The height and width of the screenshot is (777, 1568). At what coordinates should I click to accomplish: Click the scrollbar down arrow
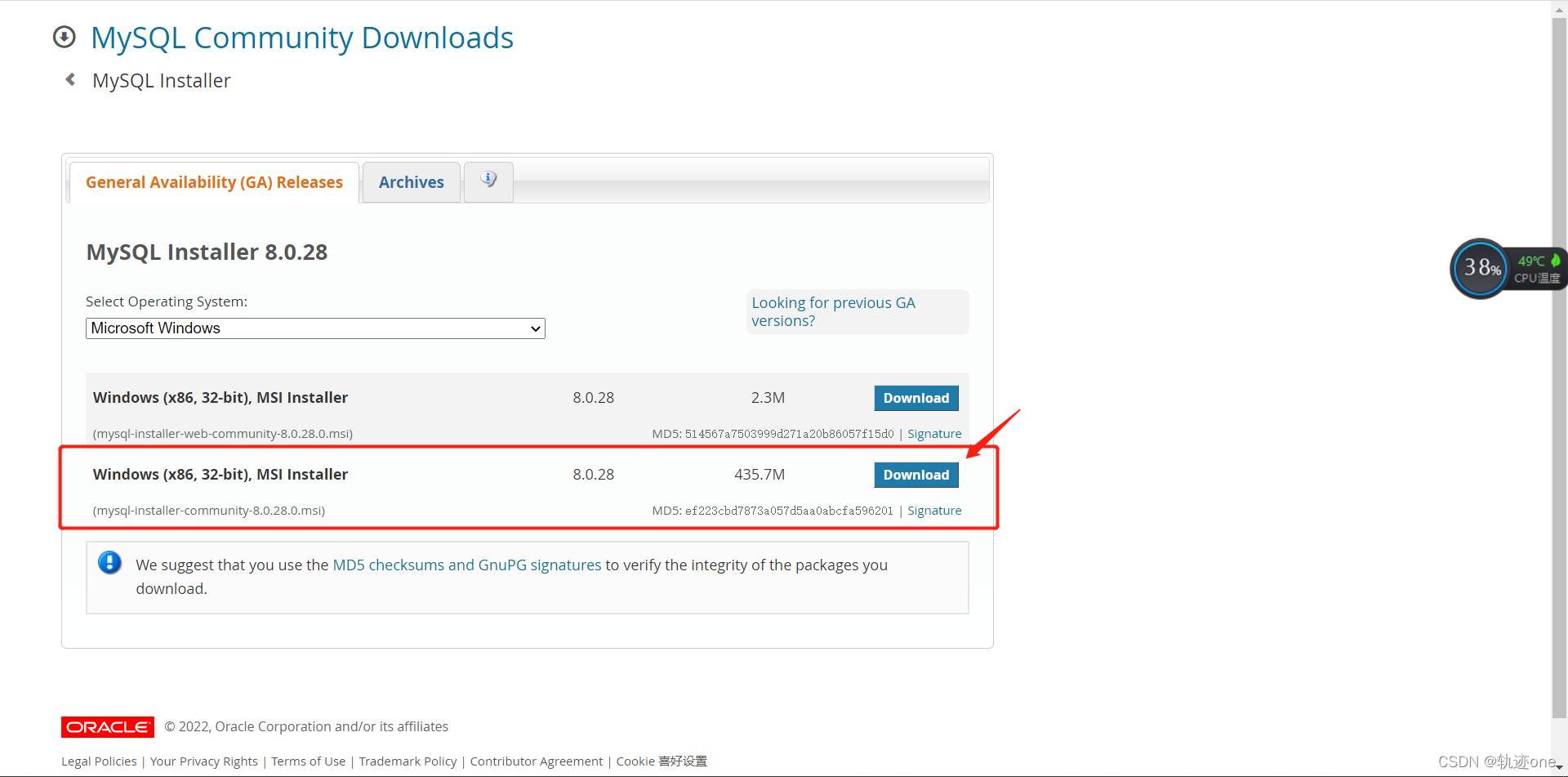tap(1560, 768)
